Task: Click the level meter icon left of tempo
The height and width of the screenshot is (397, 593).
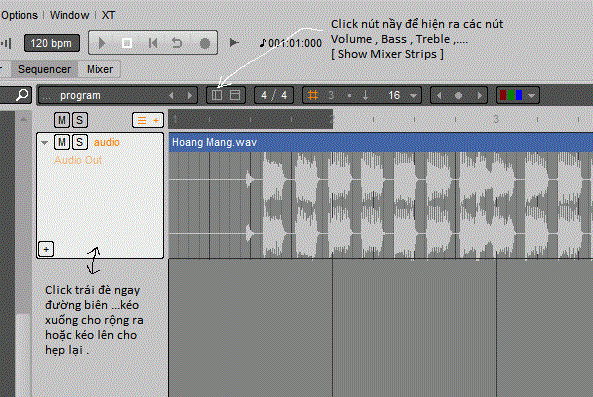Action: click(6, 43)
